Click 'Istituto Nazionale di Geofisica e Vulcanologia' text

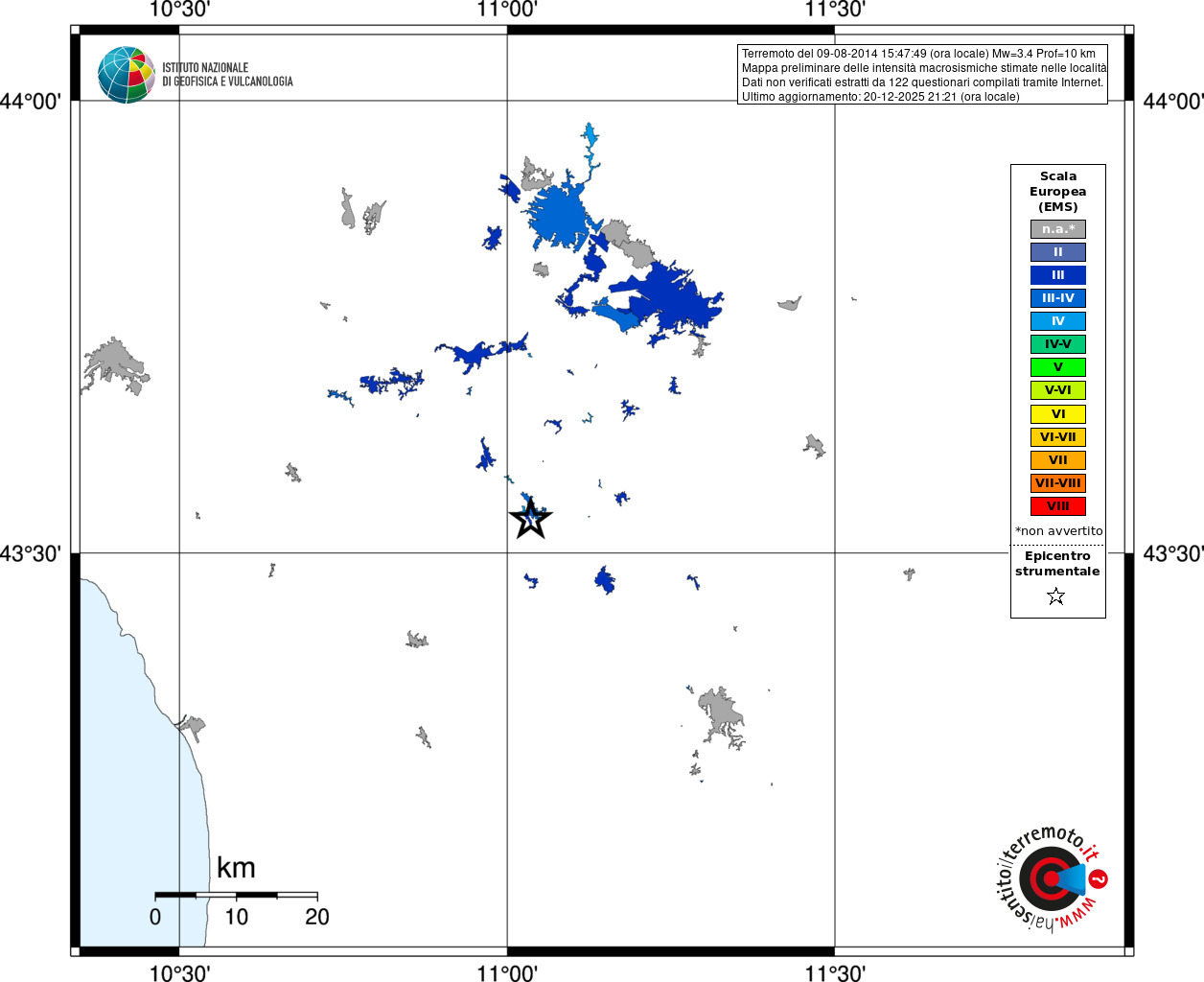pos(227,75)
